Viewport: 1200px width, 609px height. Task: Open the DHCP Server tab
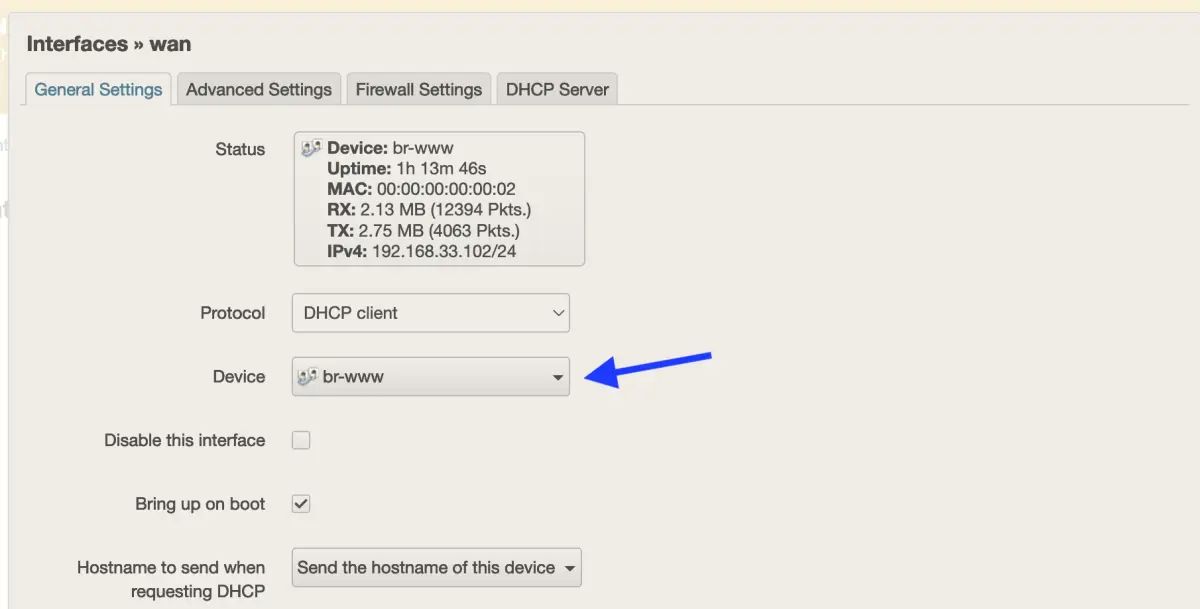[557, 89]
